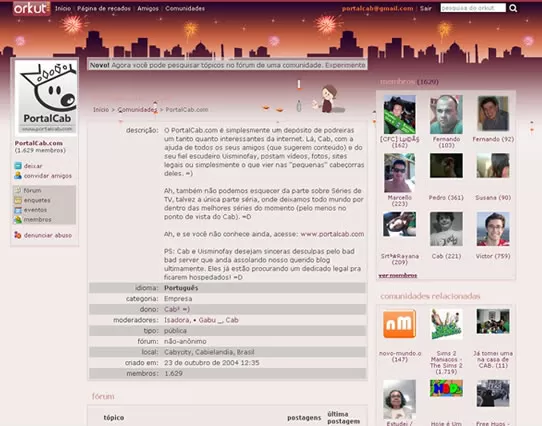Open fórum from the sidebar menu
This screenshot has width=542, height=426.
[32, 191]
